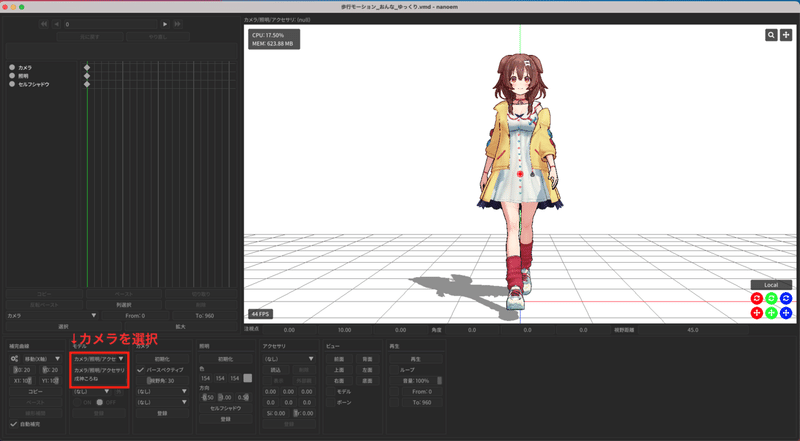The image size is (800, 441).
Task: Click the zoom magnifier icon in viewport
Action: click(771, 35)
